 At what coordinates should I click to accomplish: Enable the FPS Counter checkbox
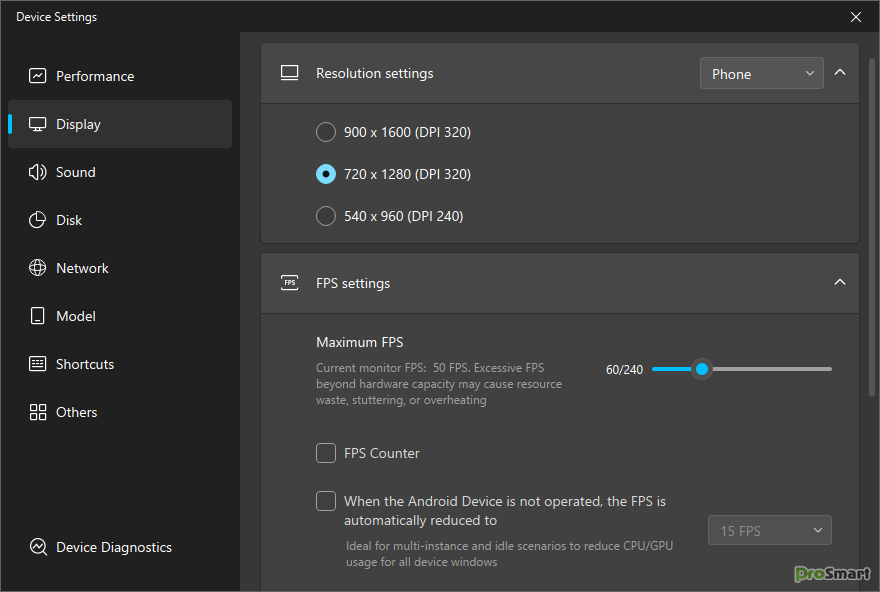pos(326,453)
